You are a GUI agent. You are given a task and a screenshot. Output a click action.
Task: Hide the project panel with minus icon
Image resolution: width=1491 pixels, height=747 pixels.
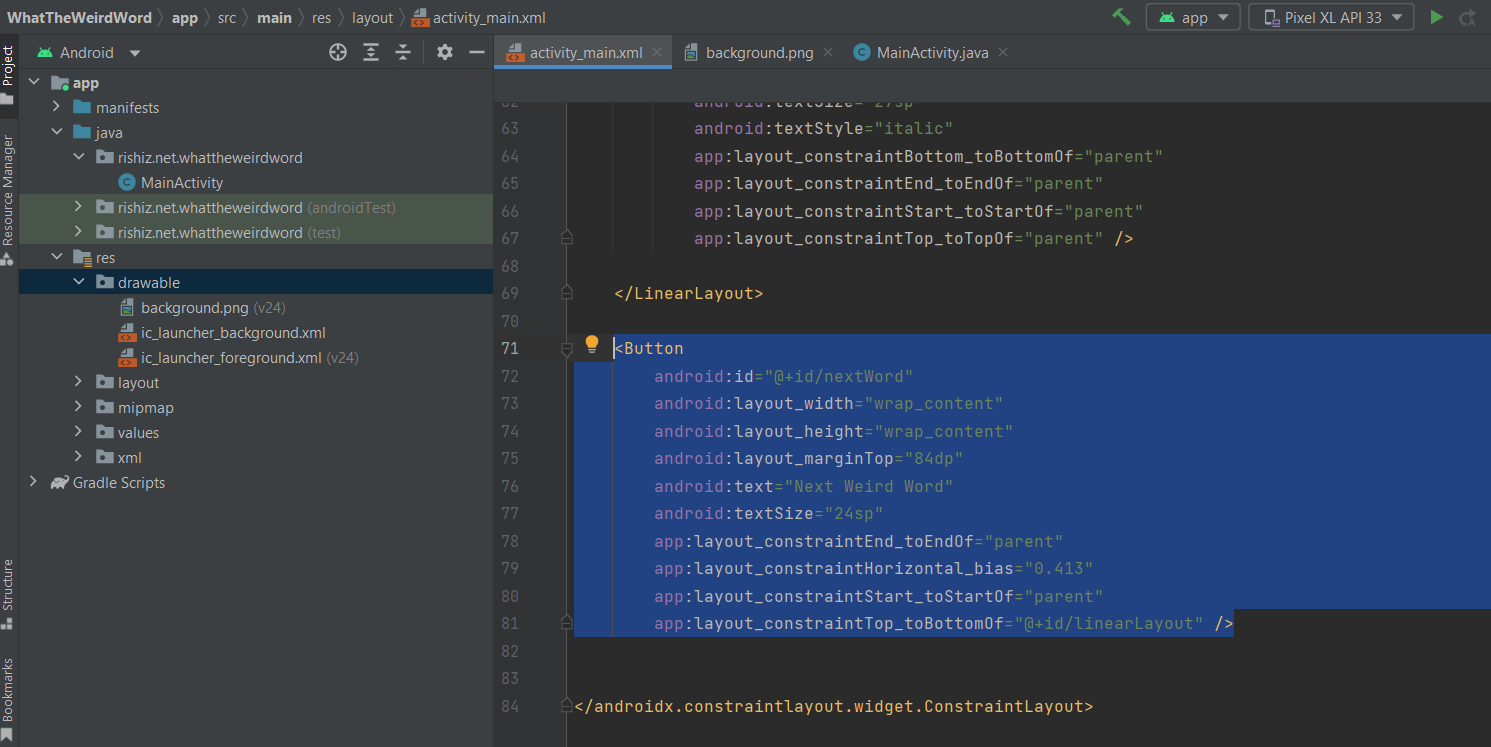point(477,52)
